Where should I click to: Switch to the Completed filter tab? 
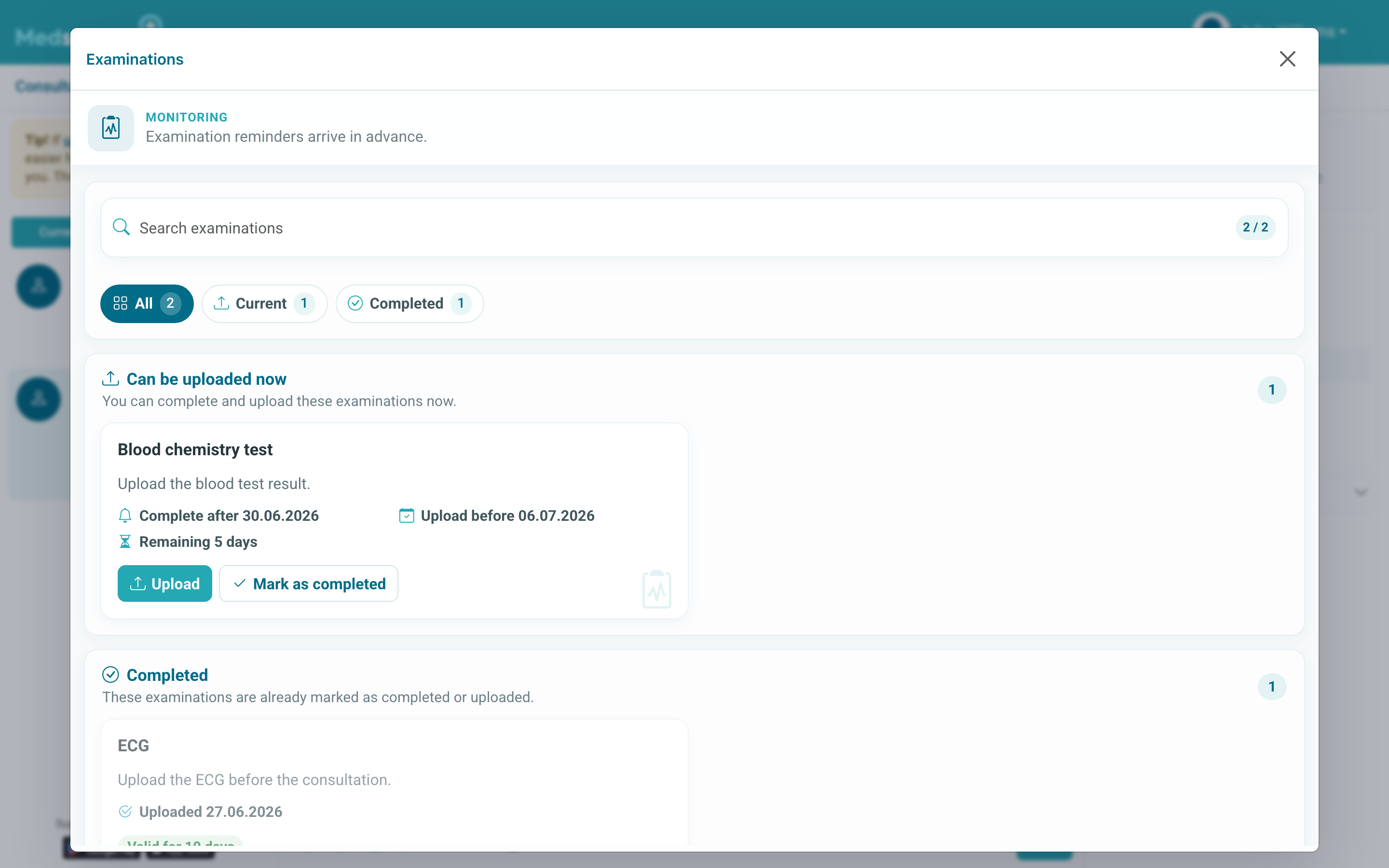tap(409, 304)
